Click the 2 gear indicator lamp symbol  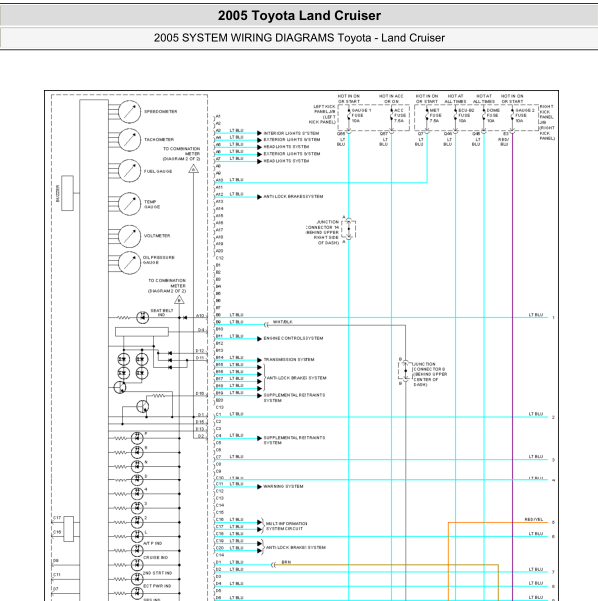(x=137, y=522)
